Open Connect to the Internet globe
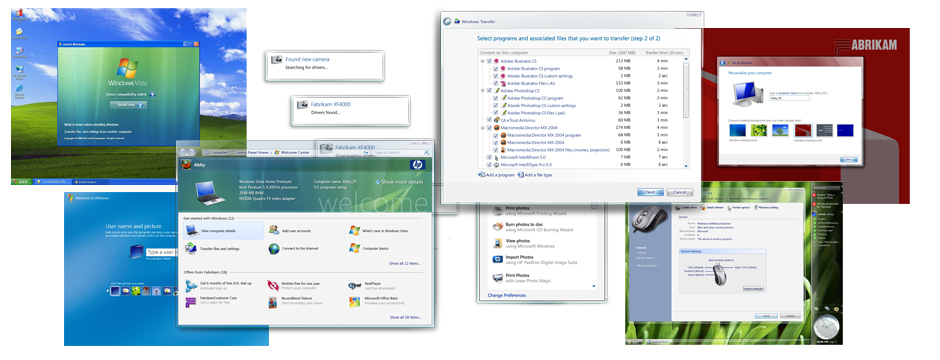 274,248
